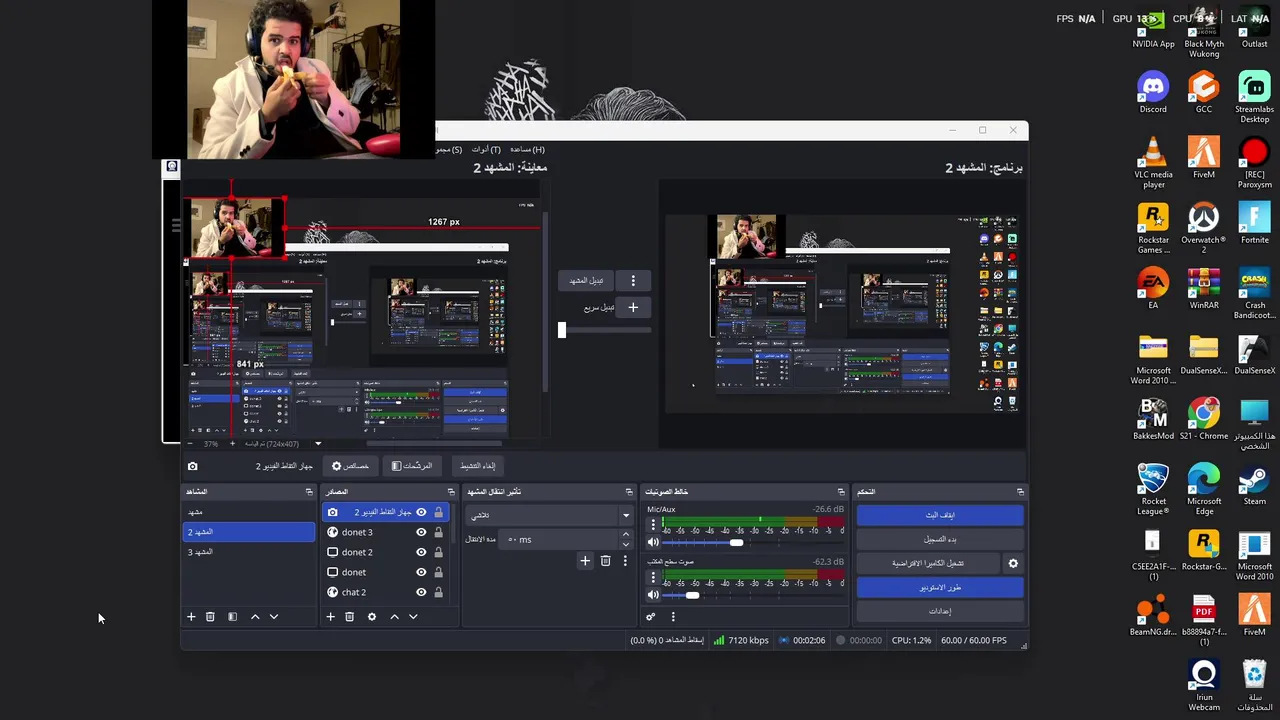Viewport: 1280px width, 720px height.
Task: Open Mic/Aux three-dot options menu
Action: click(x=653, y=524)
